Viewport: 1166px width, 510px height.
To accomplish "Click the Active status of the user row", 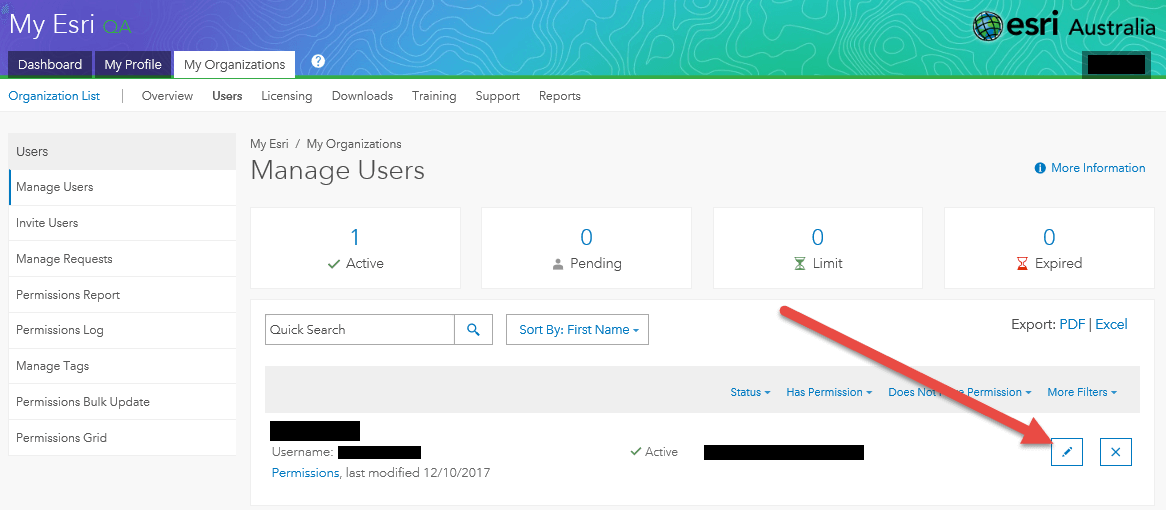I will (x=654, y=451).
